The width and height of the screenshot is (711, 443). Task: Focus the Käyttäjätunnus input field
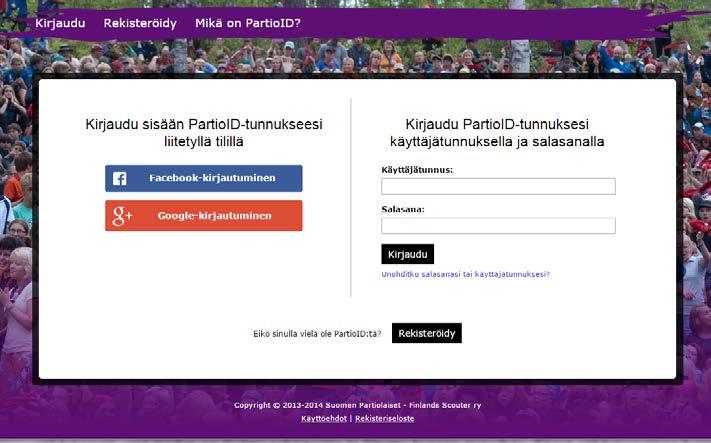click(x=498, y=186)
